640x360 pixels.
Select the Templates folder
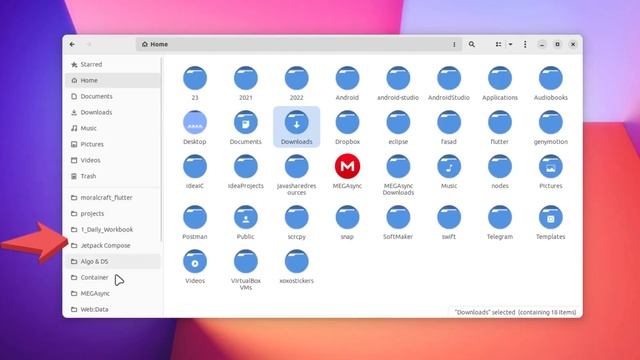[551, 222]
